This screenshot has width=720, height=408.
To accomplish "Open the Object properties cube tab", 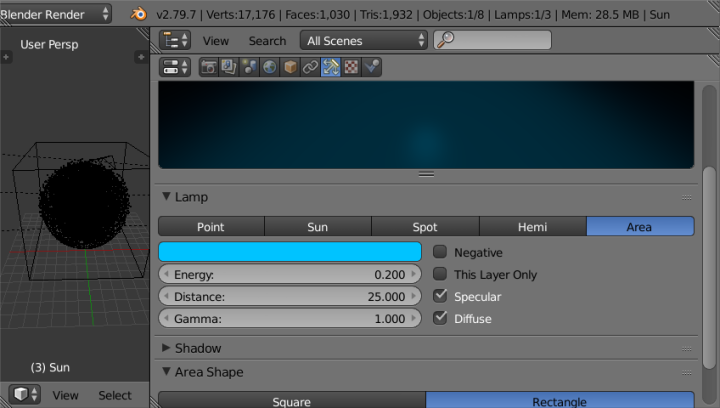I will (x=290, y=67).
